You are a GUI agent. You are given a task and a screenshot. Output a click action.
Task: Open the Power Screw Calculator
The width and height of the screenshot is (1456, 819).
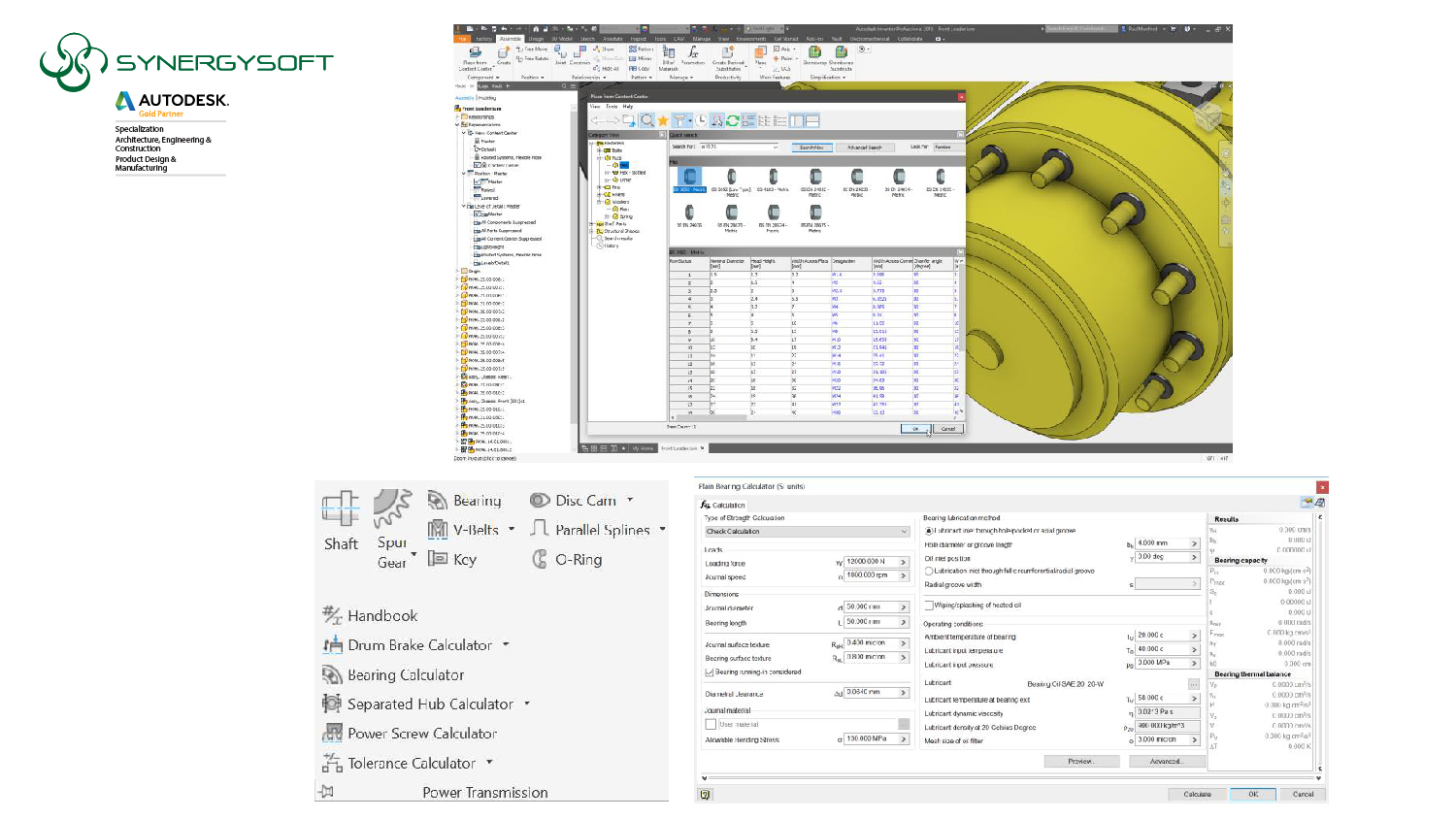419,734
